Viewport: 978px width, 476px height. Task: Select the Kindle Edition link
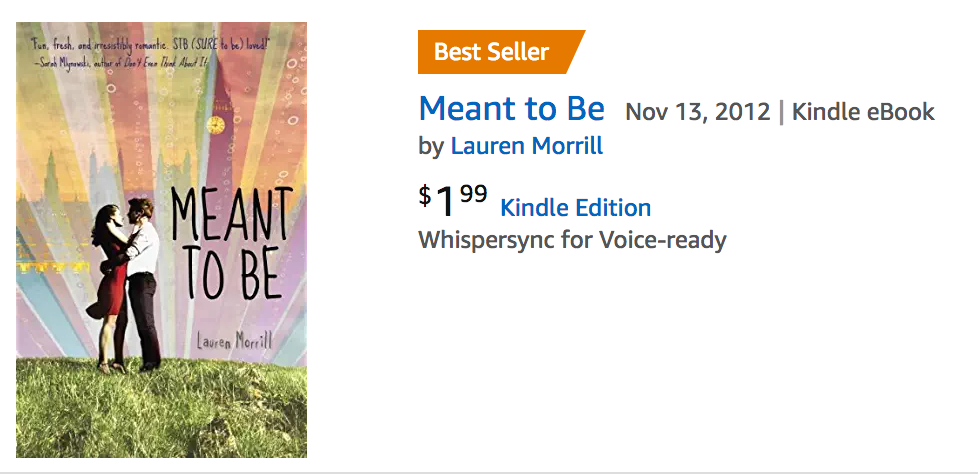[575, 208]
